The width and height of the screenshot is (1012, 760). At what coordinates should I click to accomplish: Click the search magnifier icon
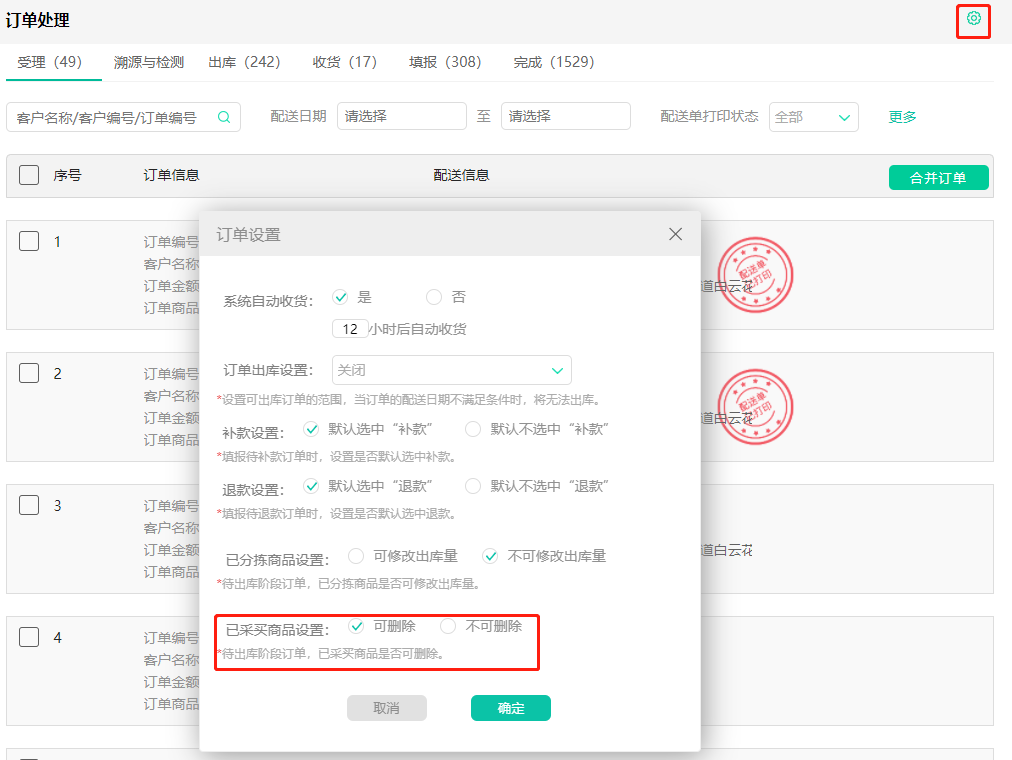pos(222,116)
